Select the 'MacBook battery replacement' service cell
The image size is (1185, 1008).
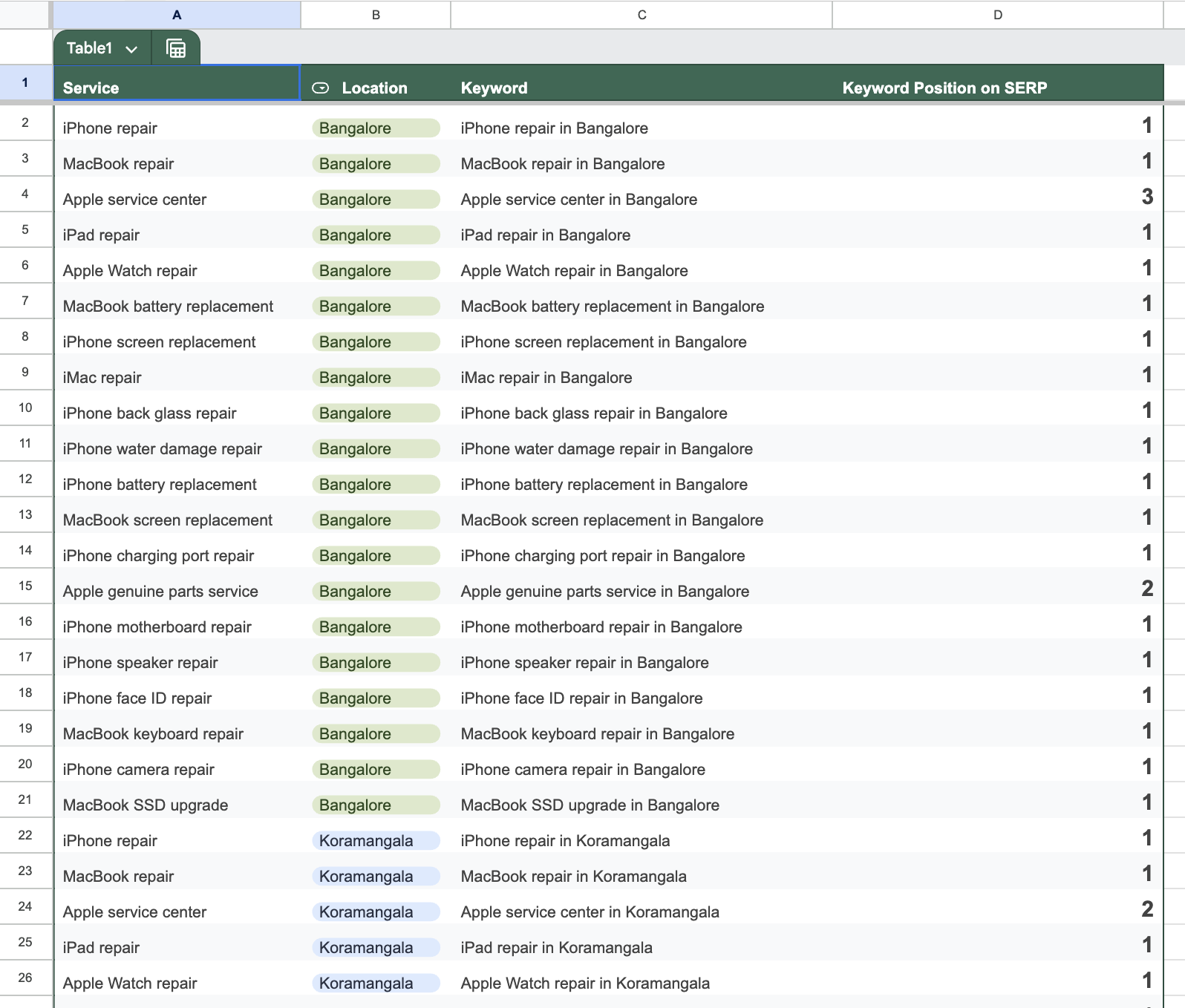click(177, 301)
